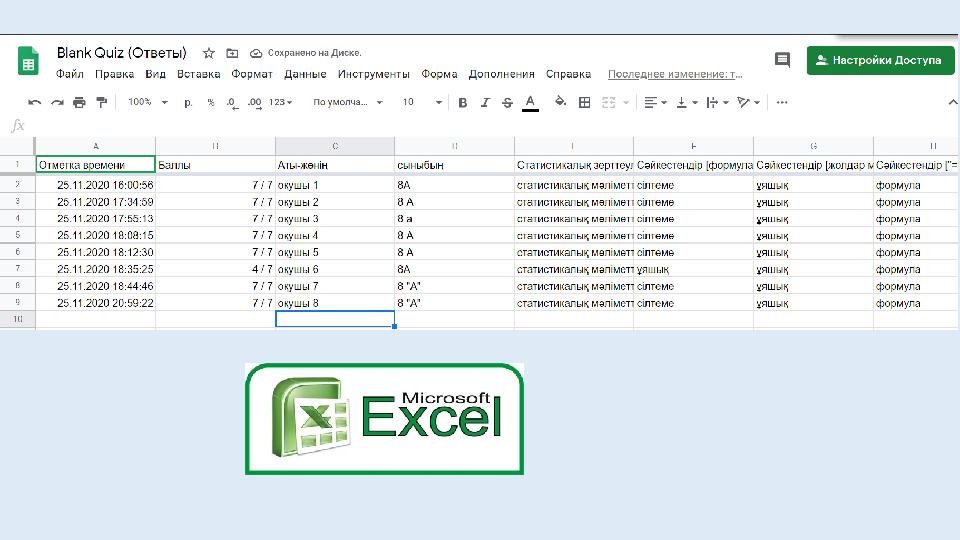The image size is (960, 540).
Task: Open the Вставка menu
Action: [x=198, y=74]
